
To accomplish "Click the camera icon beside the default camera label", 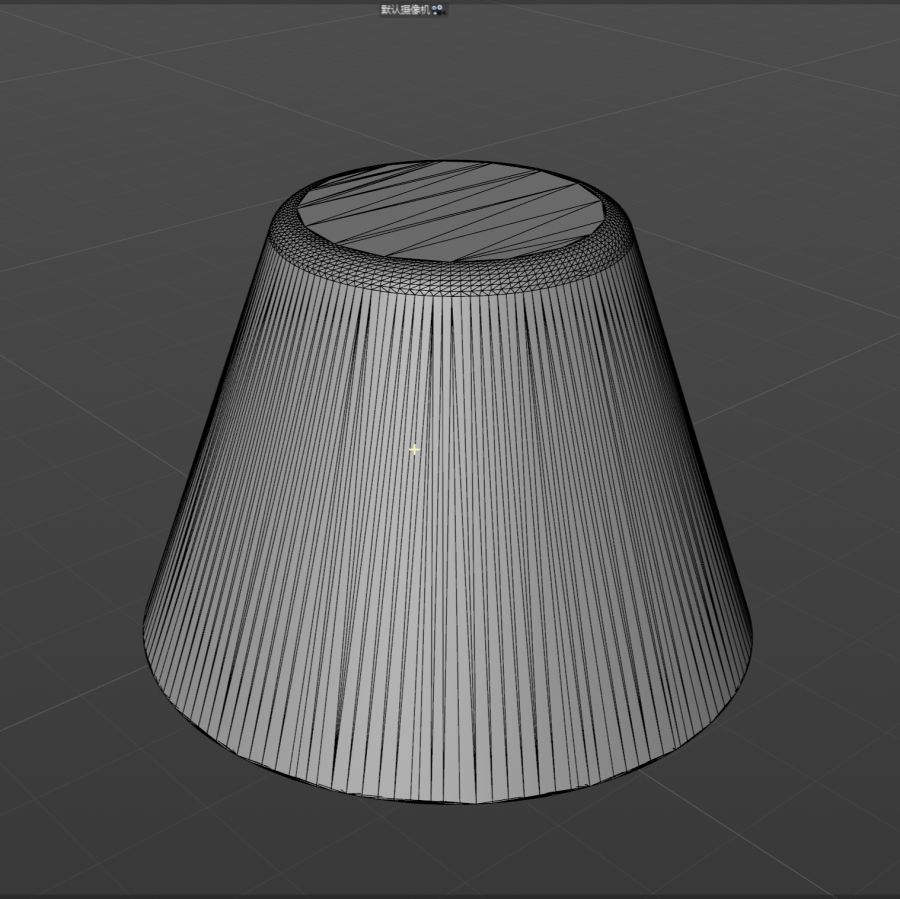I will click(x=436, y=9).
